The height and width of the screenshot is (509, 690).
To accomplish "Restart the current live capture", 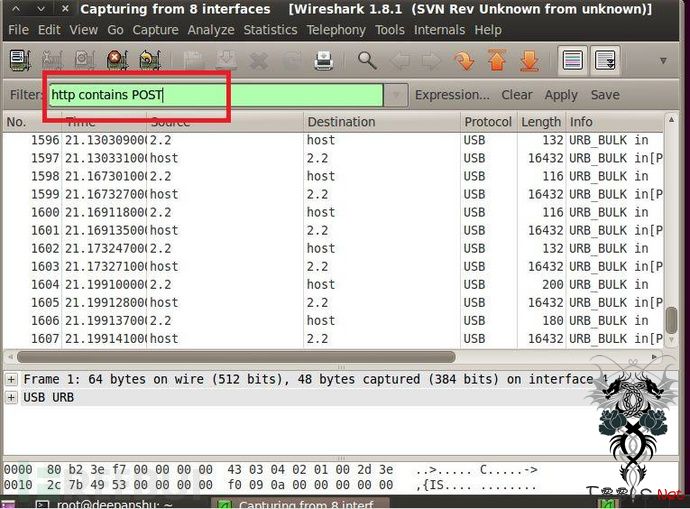I will pyautogui.click(x=150, y=61).
